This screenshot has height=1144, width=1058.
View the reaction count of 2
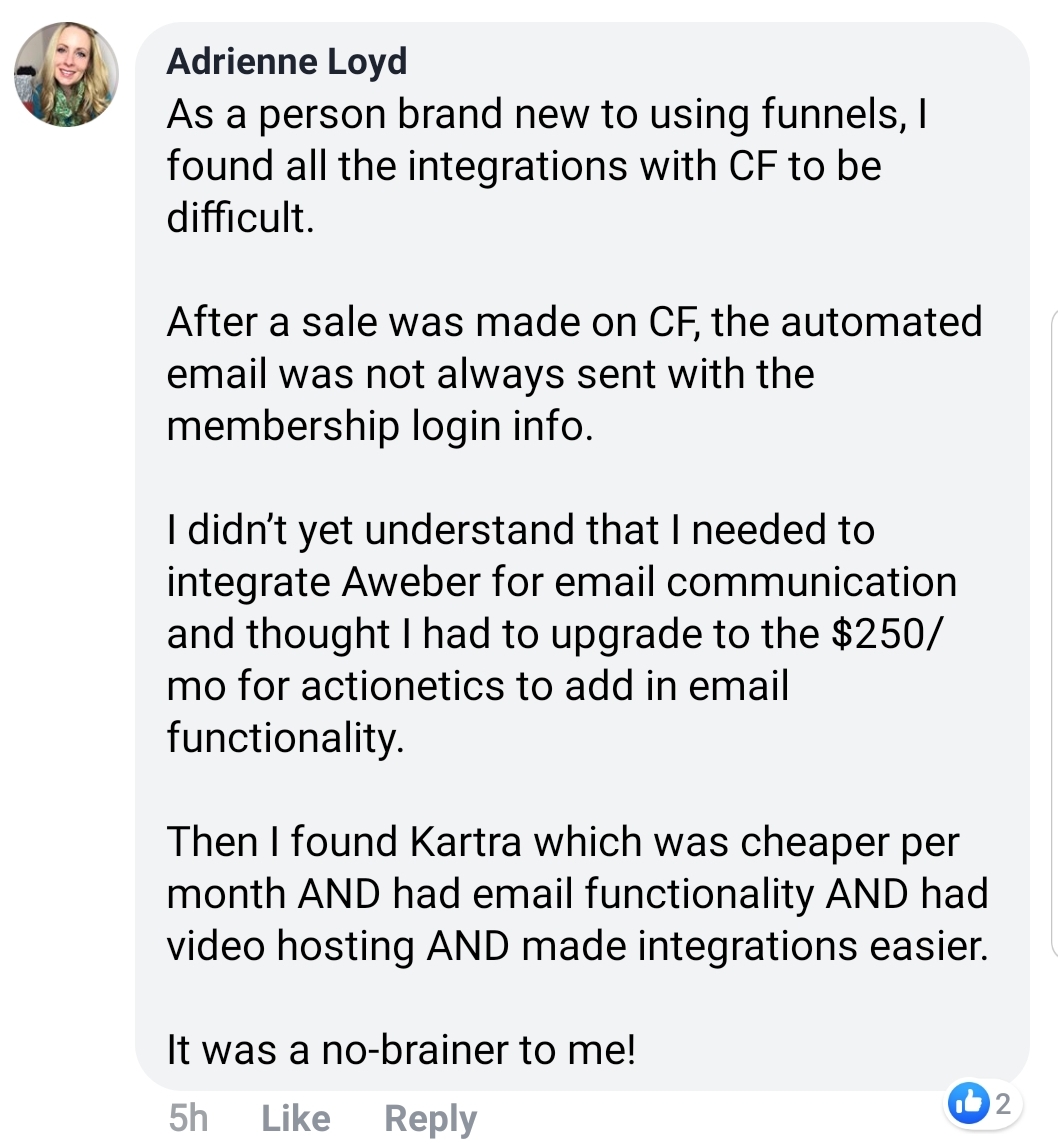pyautogui.click(x=1004, y=1105)
